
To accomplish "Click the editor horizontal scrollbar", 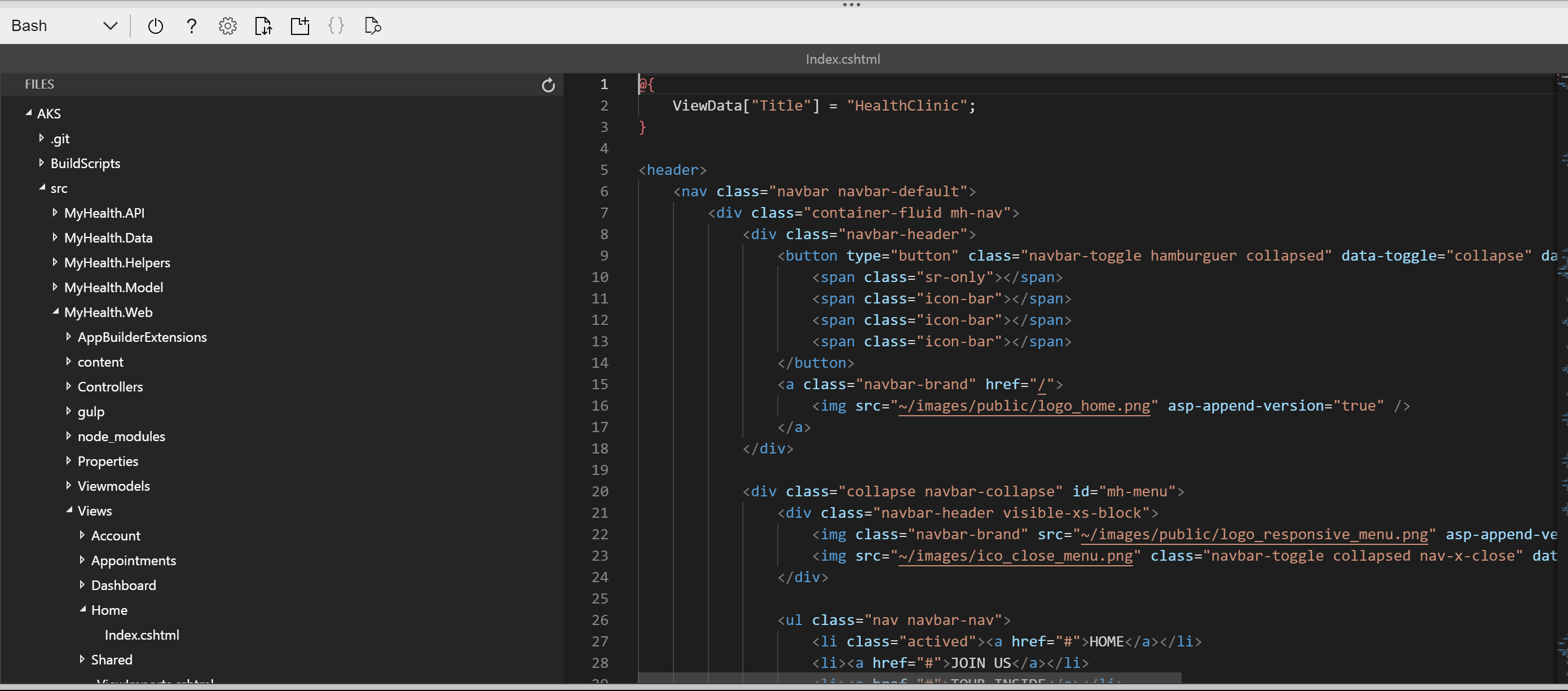I will tap(909, 677).
